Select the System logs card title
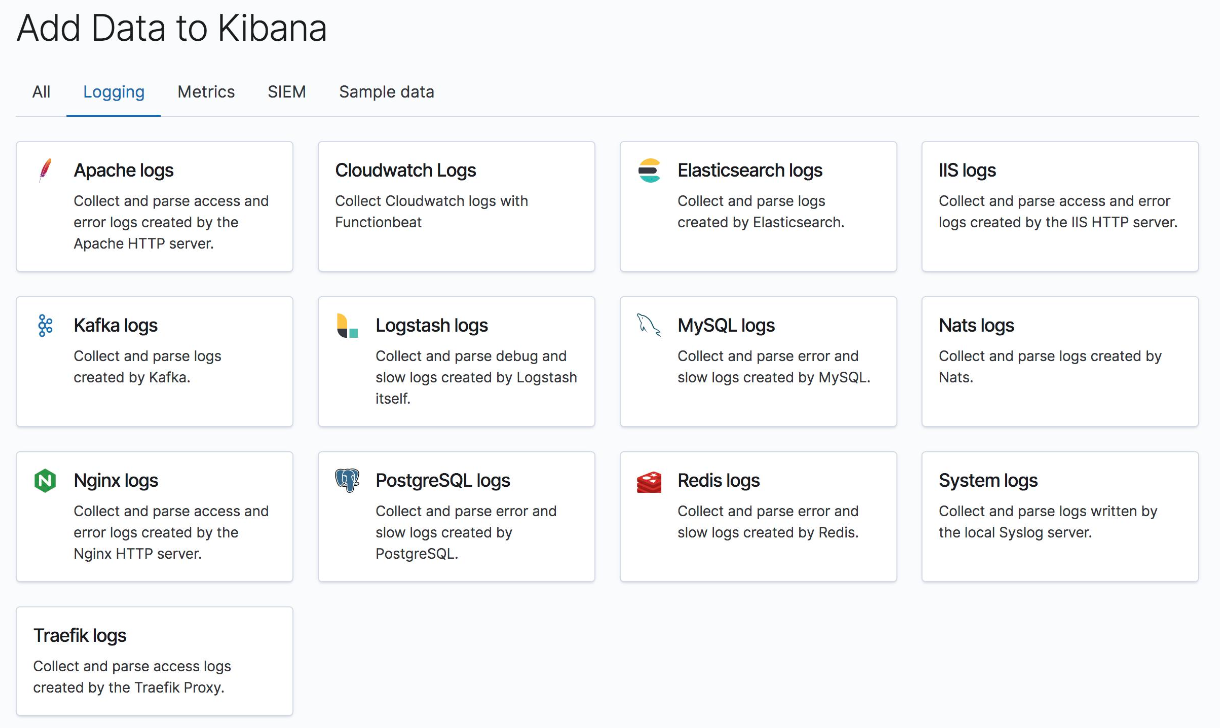The width and height of the screenshot is (1220, 728). click(989, 481)
